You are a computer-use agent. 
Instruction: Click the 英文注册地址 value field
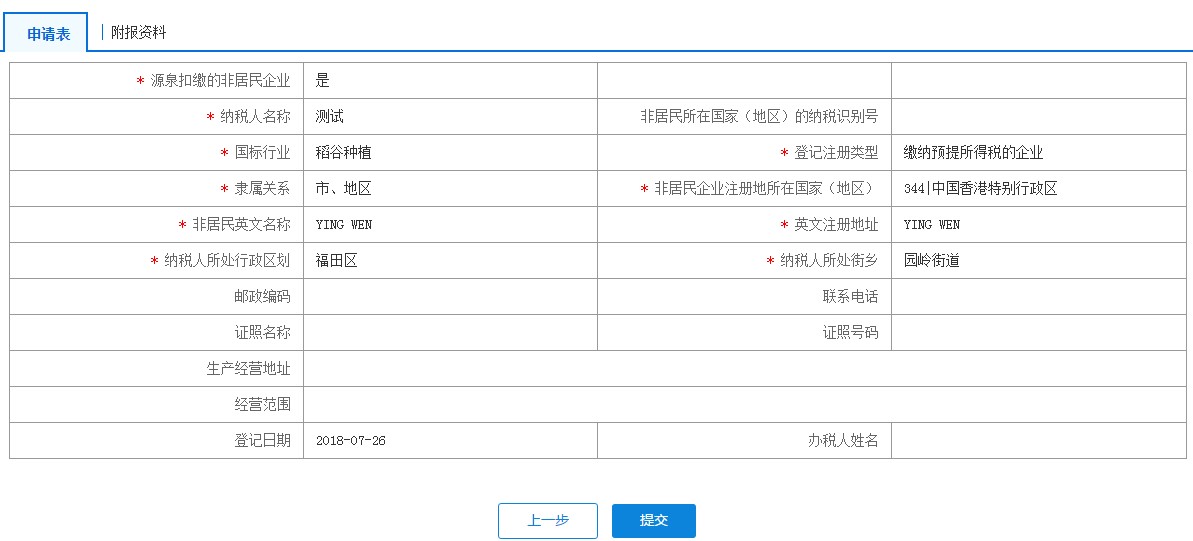point(1038,225)
